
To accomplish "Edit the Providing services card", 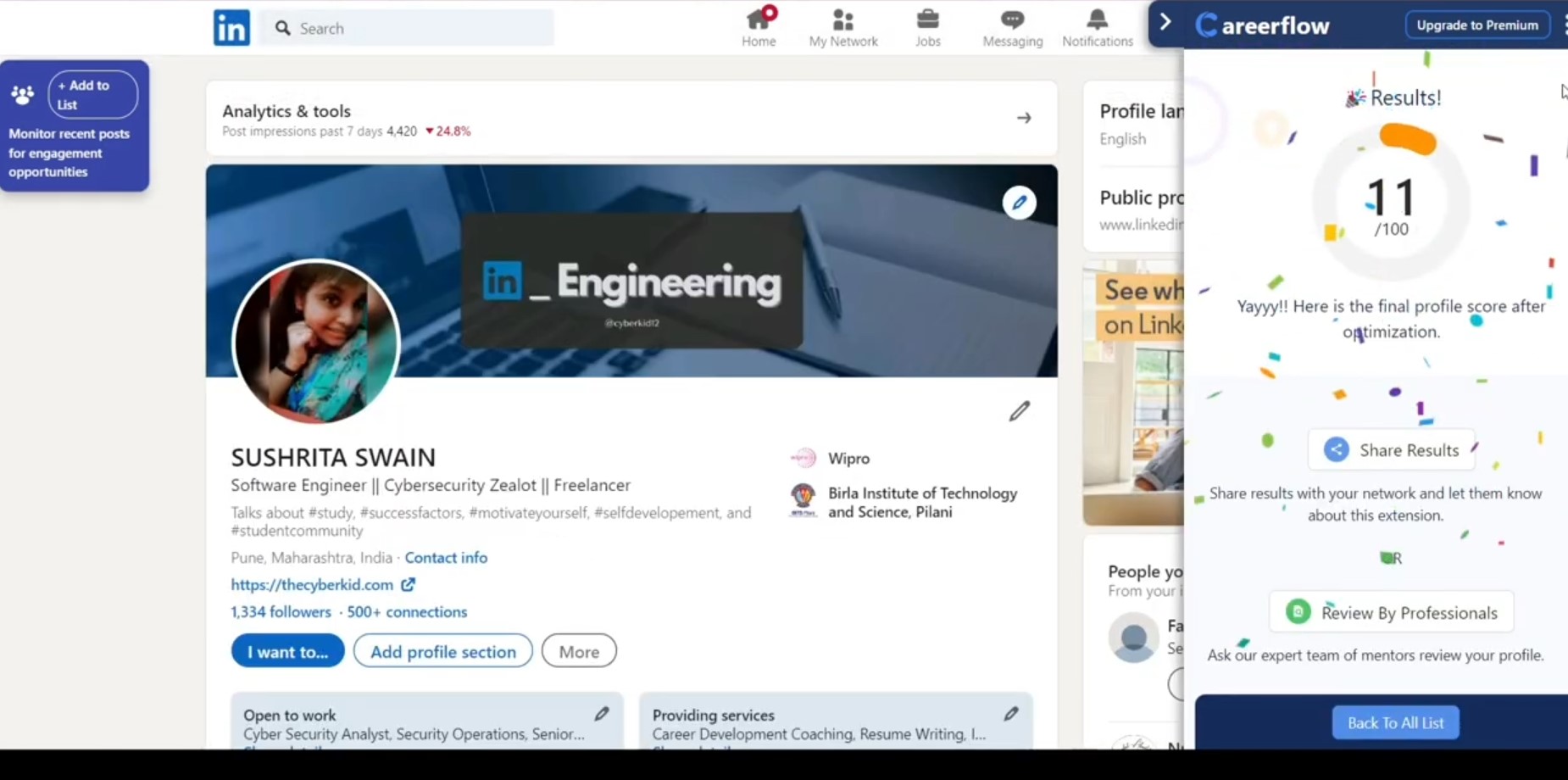I will point(1011,714).
